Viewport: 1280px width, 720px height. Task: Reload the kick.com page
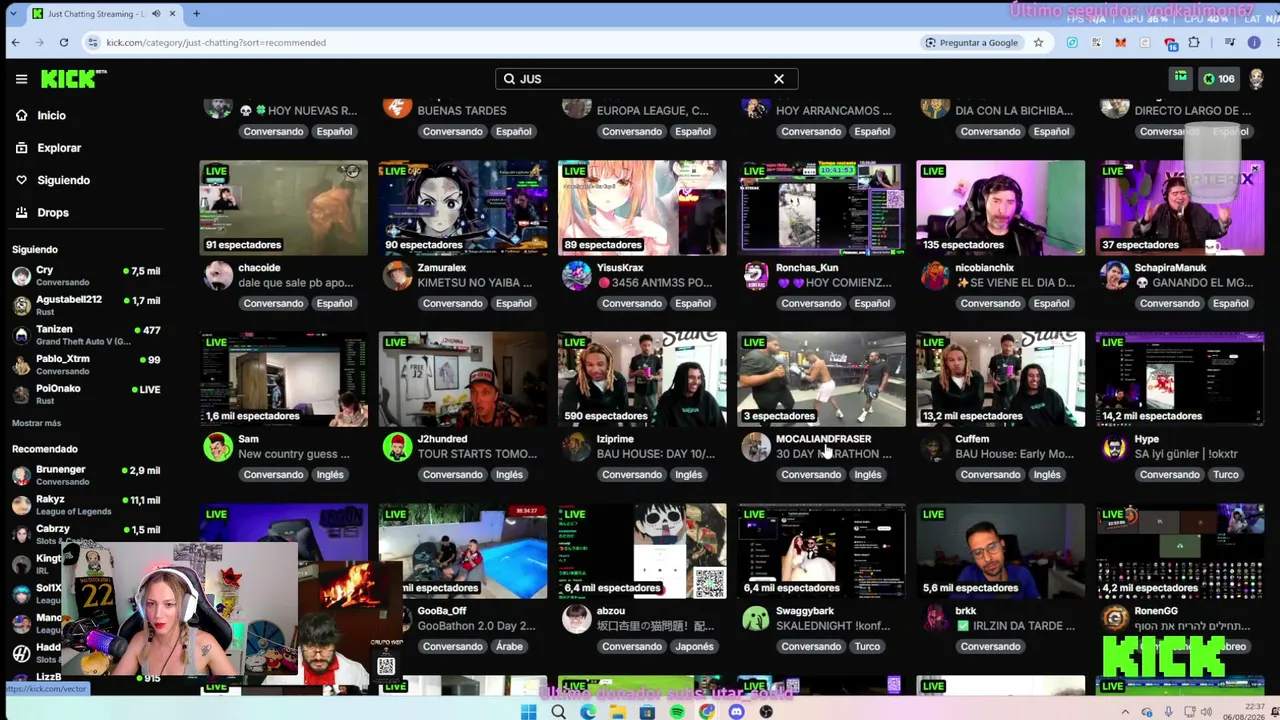(x=63, y=42)
